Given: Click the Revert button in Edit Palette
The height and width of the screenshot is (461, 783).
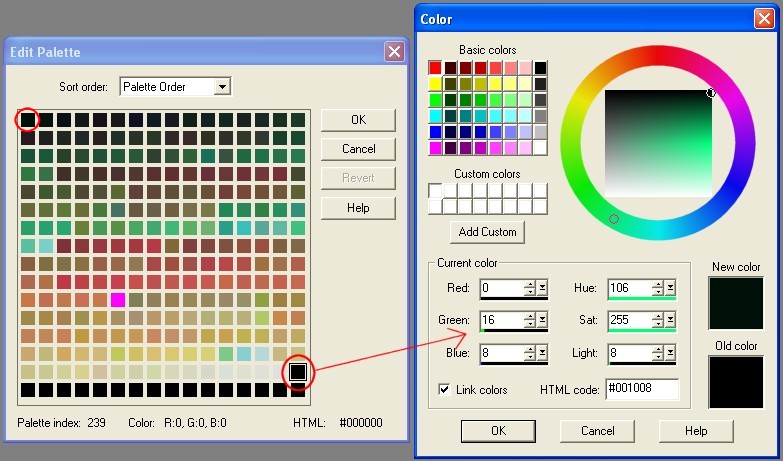Looking at the screenshot, I should click(358, 178).
